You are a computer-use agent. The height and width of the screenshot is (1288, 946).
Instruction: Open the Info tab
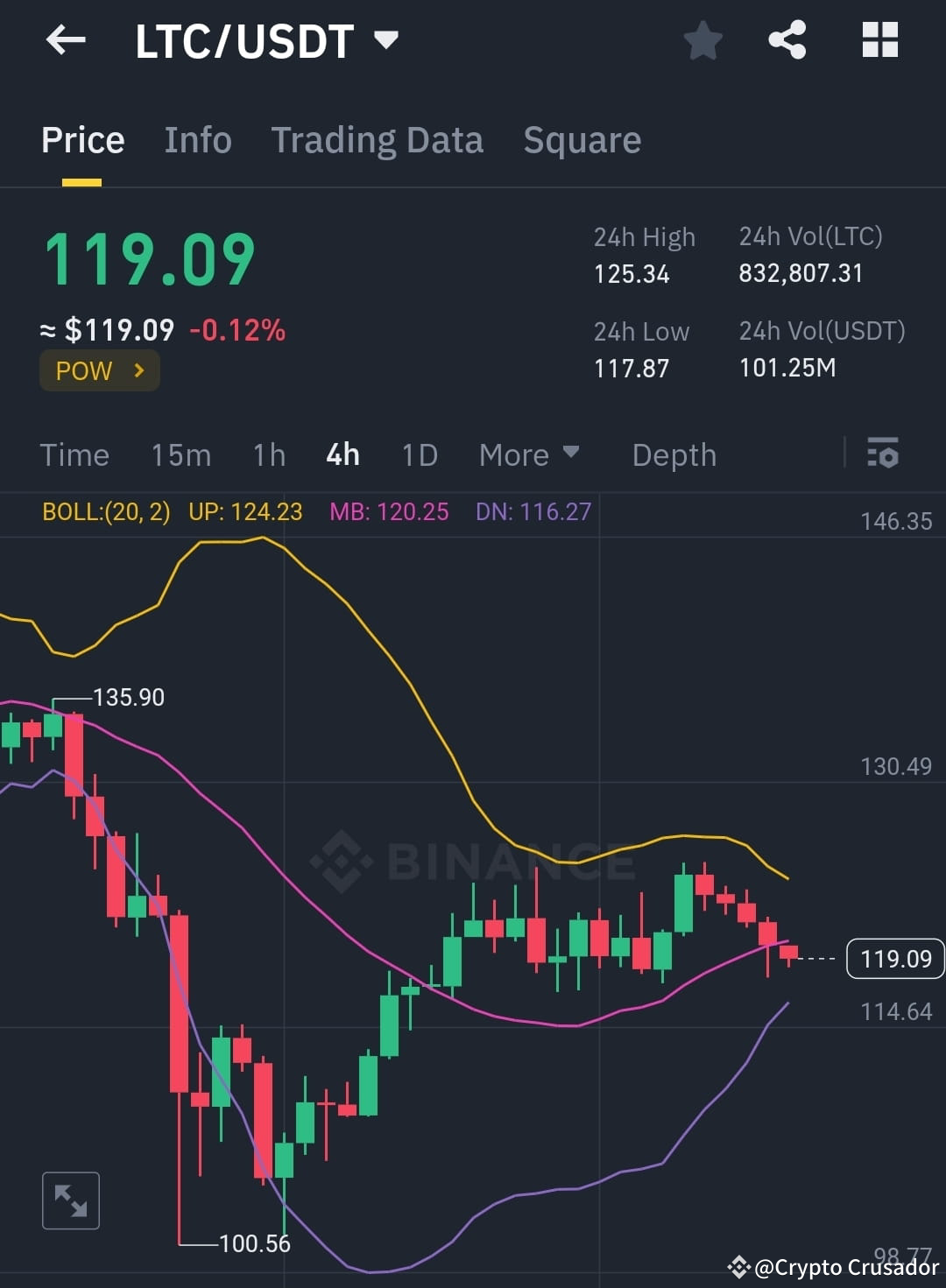coord(198,140)
